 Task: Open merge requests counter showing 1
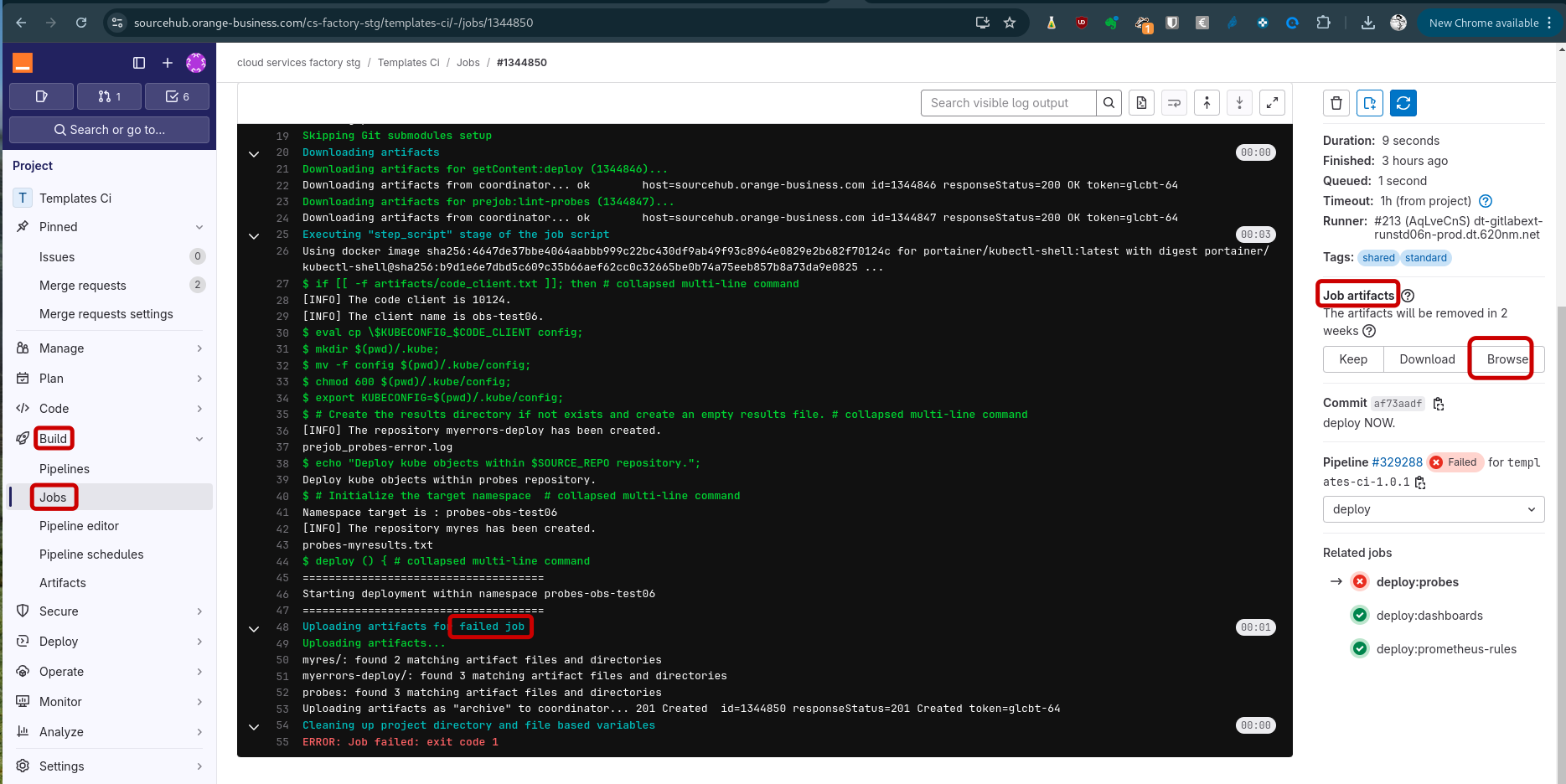pos(109,96)
